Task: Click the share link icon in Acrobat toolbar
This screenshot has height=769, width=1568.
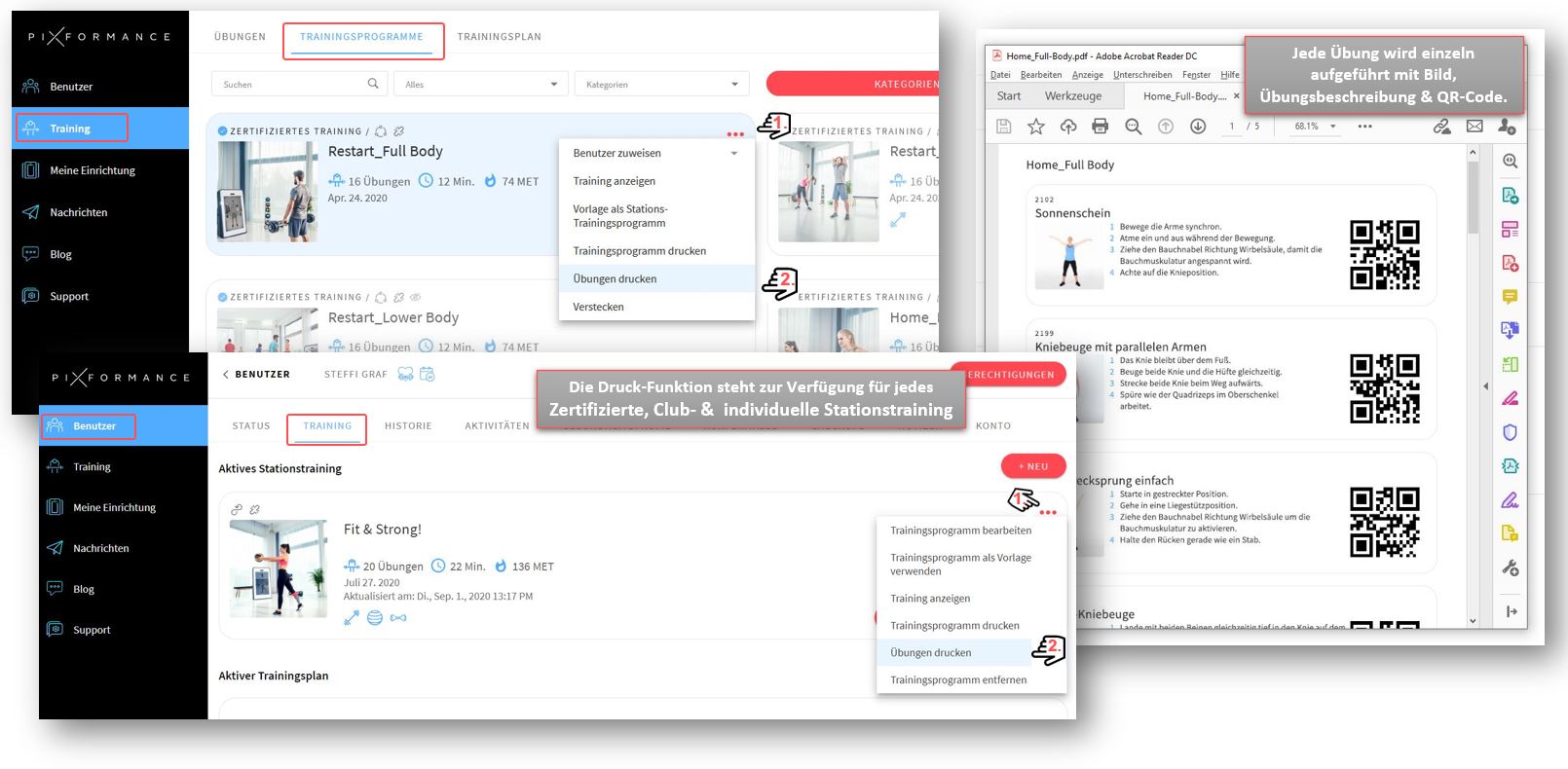Action: 1442,127
